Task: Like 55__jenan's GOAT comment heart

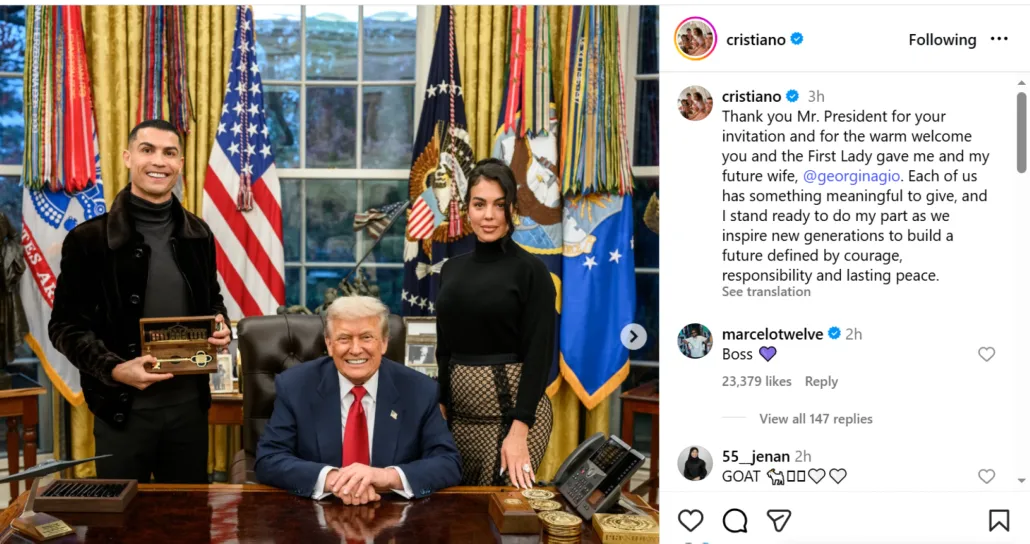Action: pyautogui.click(x=987, y=476)
